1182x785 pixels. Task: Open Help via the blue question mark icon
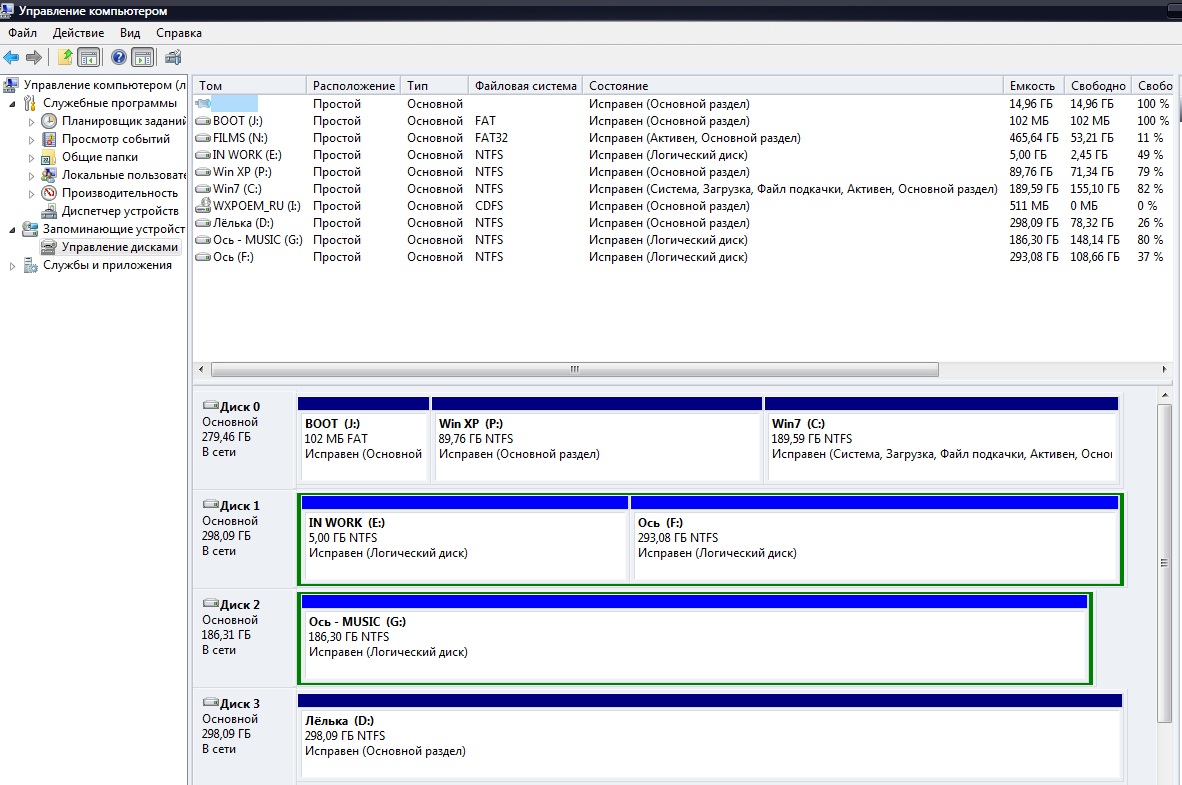(x=119, y=57)
